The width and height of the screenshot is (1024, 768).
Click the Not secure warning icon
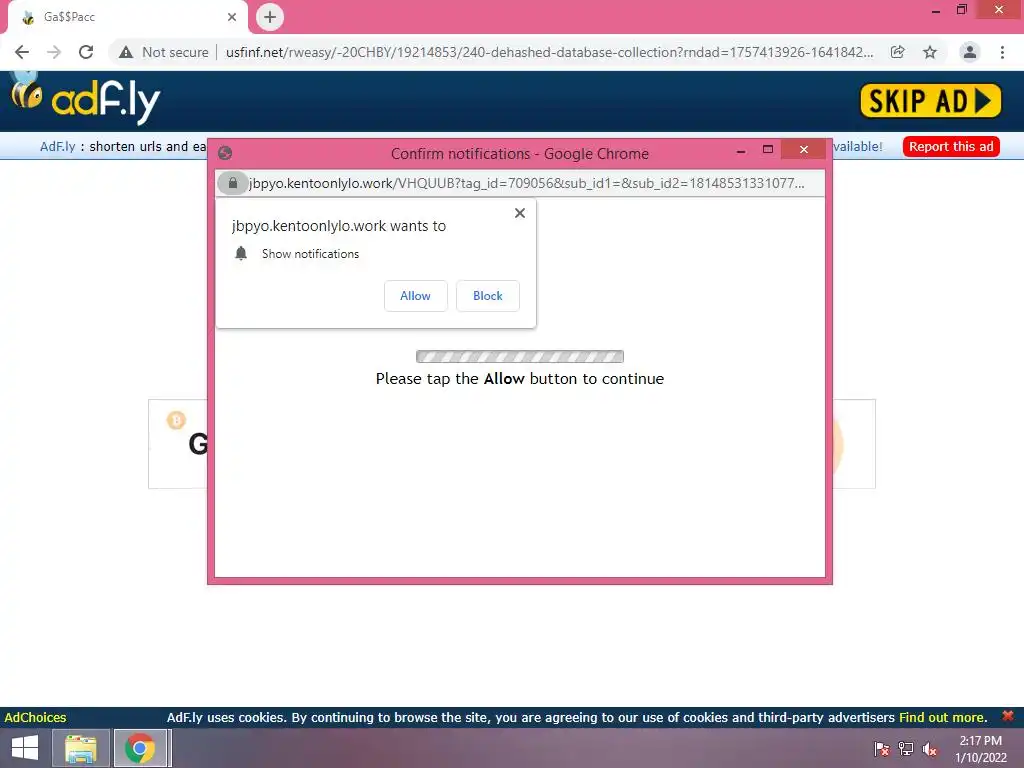126,52
